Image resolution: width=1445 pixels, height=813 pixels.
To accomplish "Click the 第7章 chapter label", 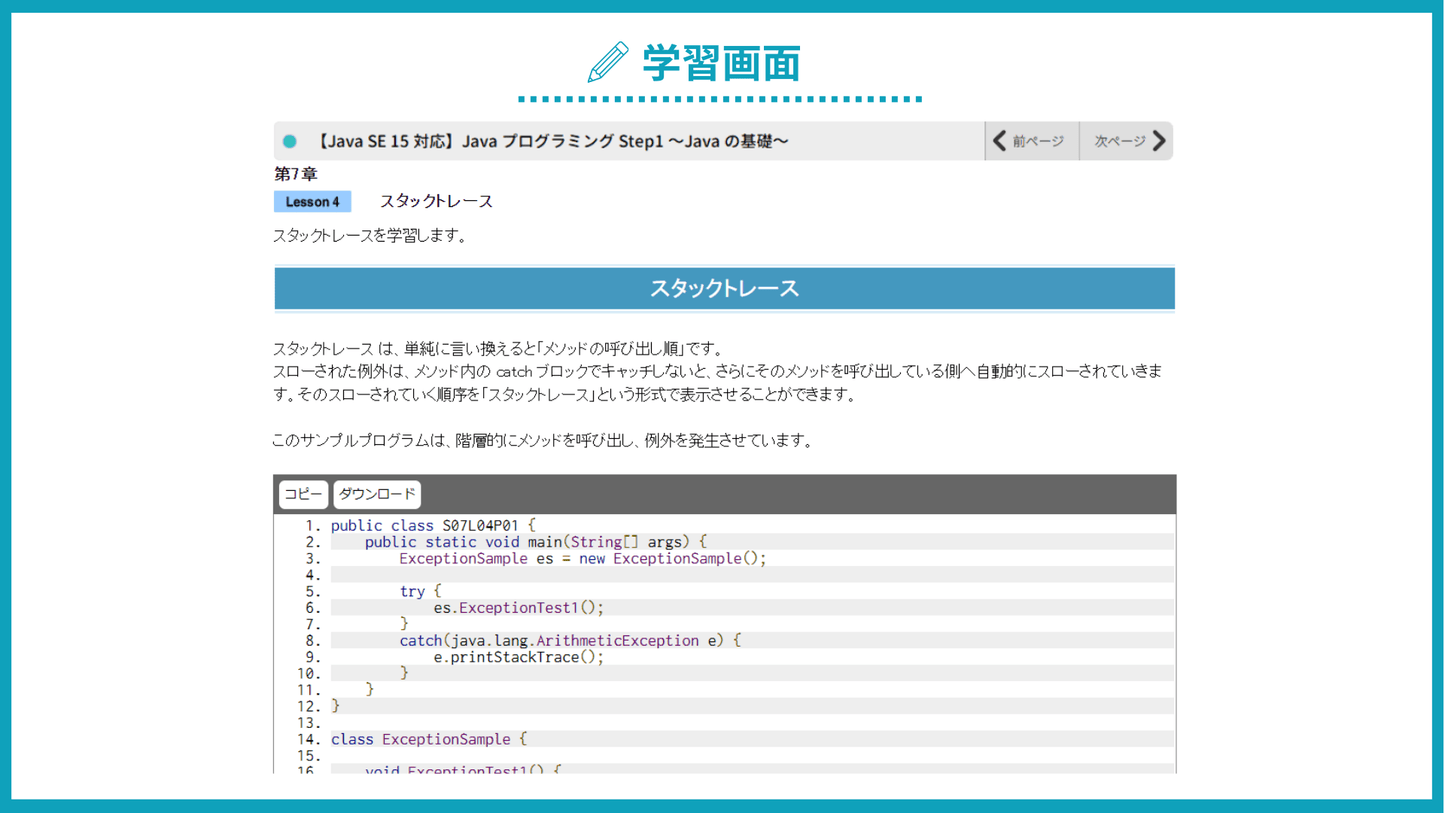I will tap(295, 174).
